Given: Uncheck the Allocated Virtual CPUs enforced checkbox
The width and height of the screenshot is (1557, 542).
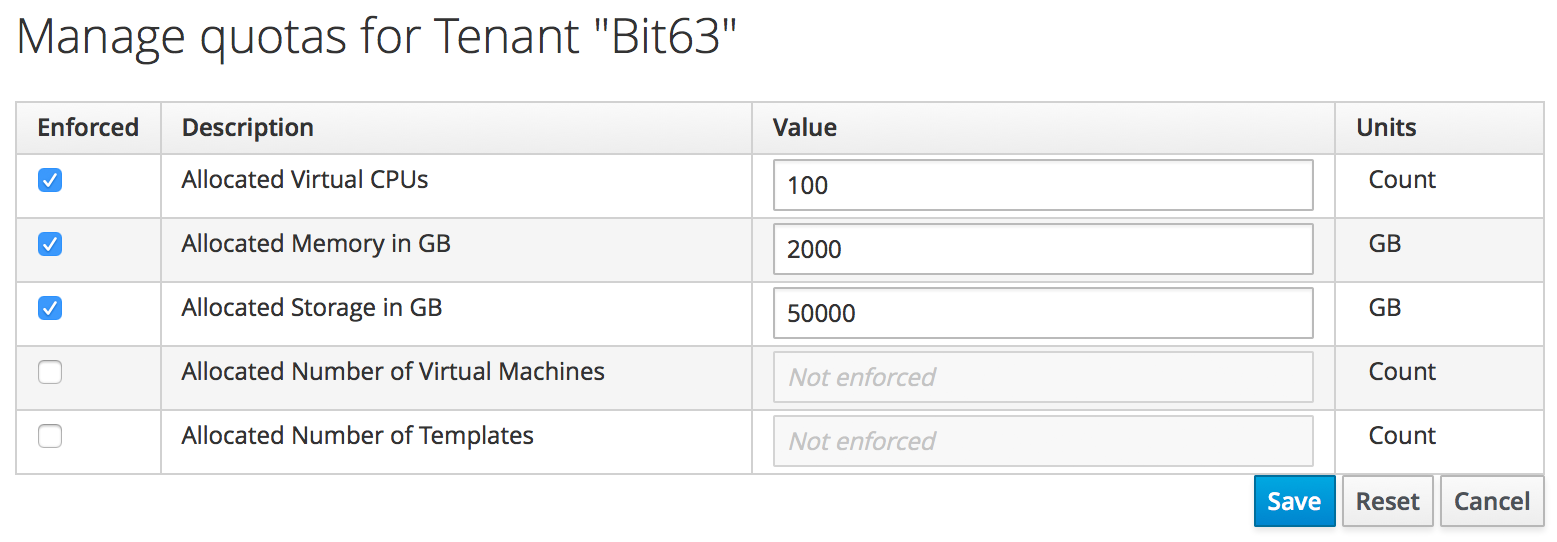Looking at the screenshot, I should 50,180.
